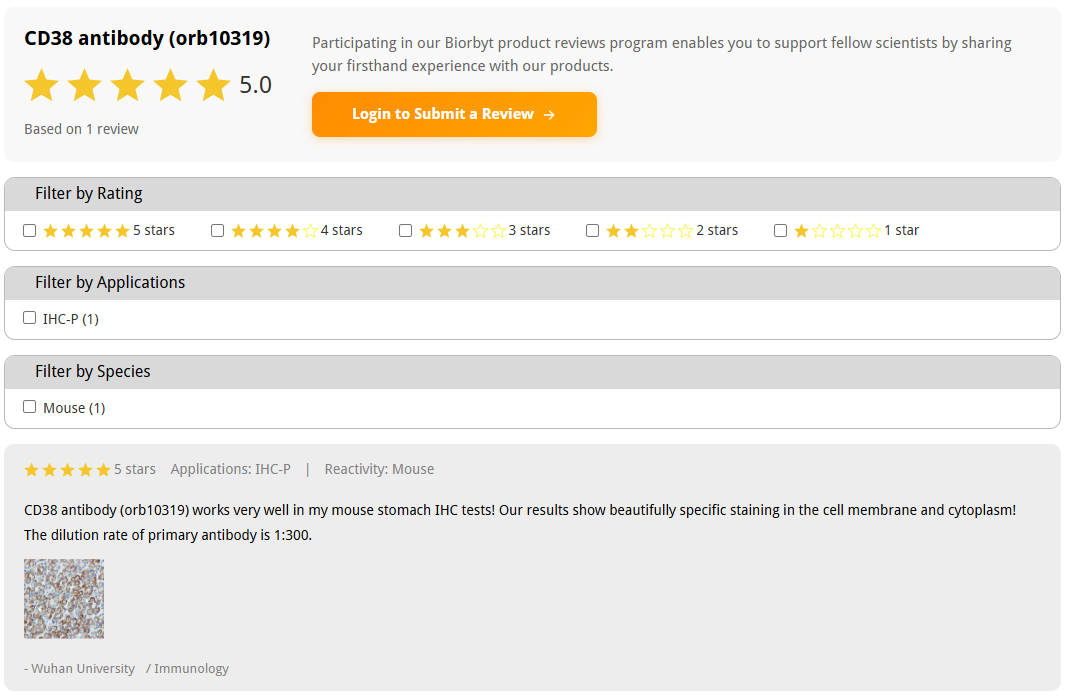Viewport: 1065px width, 696px height.
Task: Open the IHC stained tissue review thumbnail
Action: pos(64,599)
